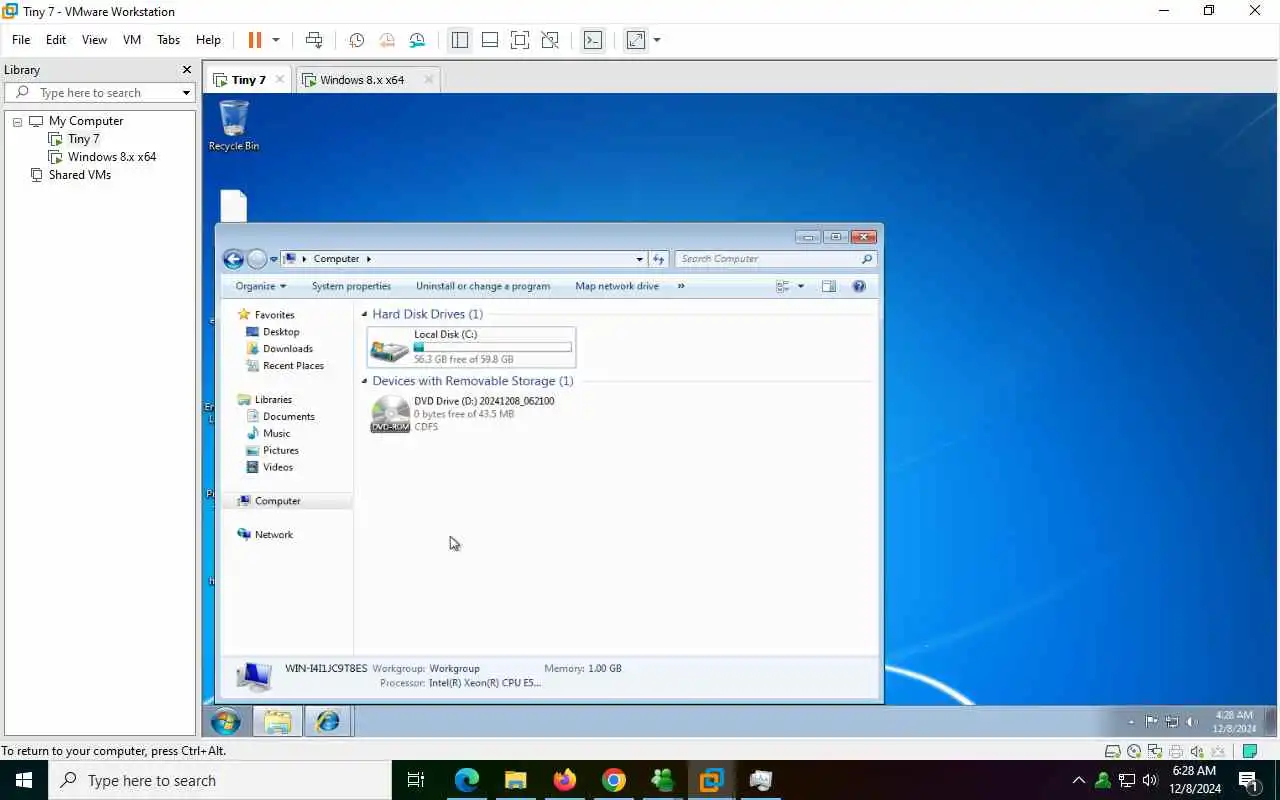Open the library search dropdown arrow

186,93
